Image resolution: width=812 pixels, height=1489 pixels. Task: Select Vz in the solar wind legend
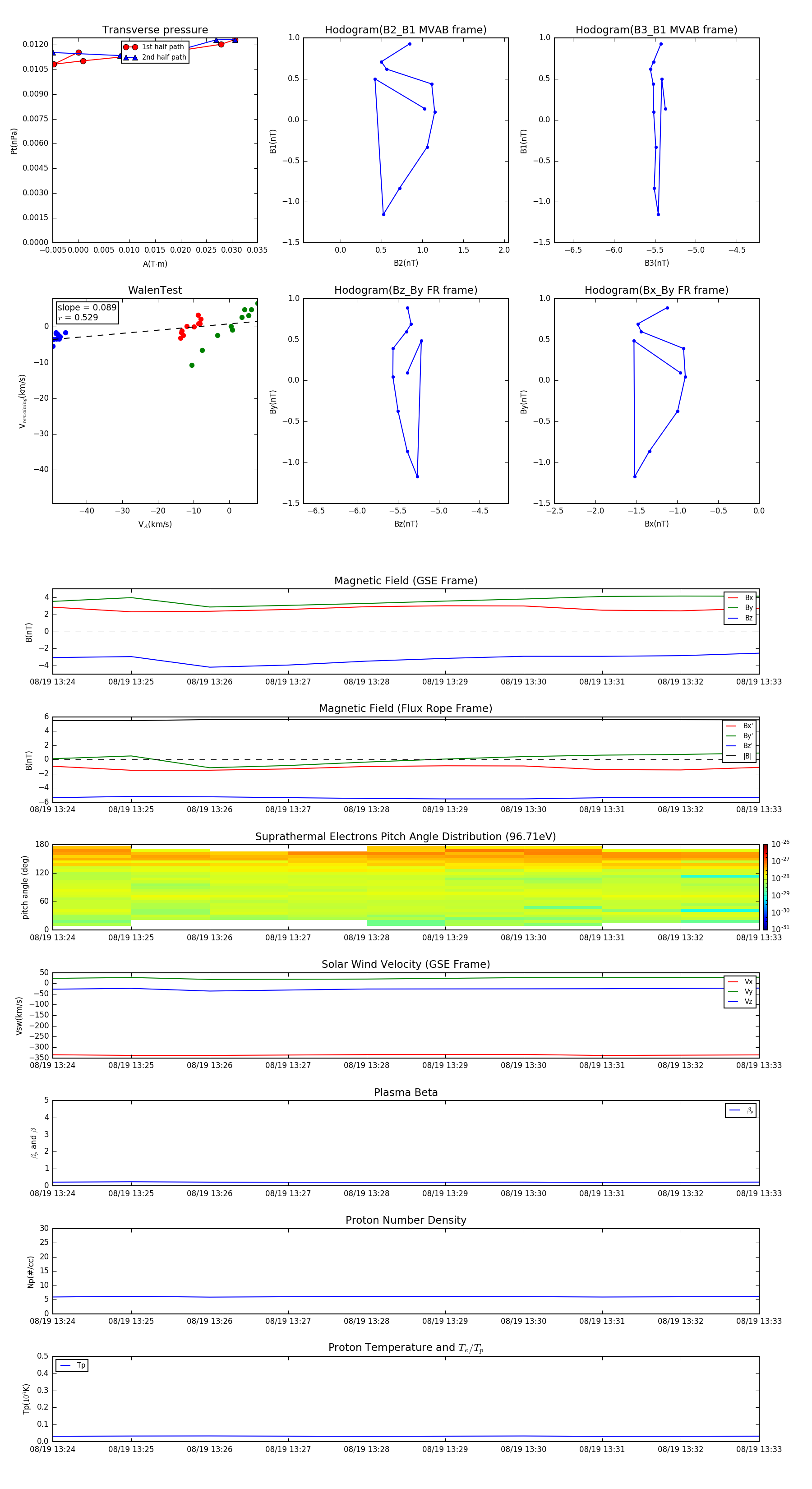pyautogui.click(x=740, y=1002)
